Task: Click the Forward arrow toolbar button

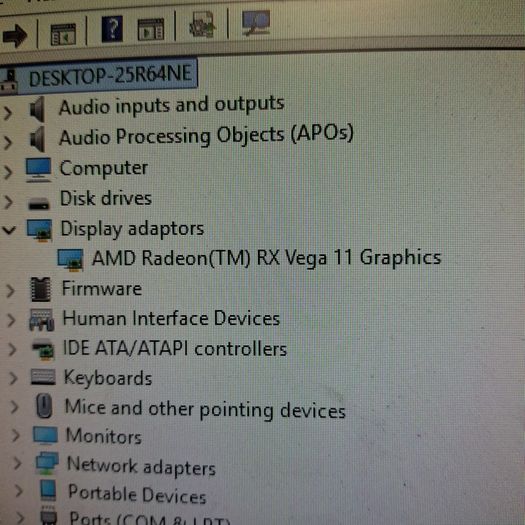Action: tap(15, 35)
